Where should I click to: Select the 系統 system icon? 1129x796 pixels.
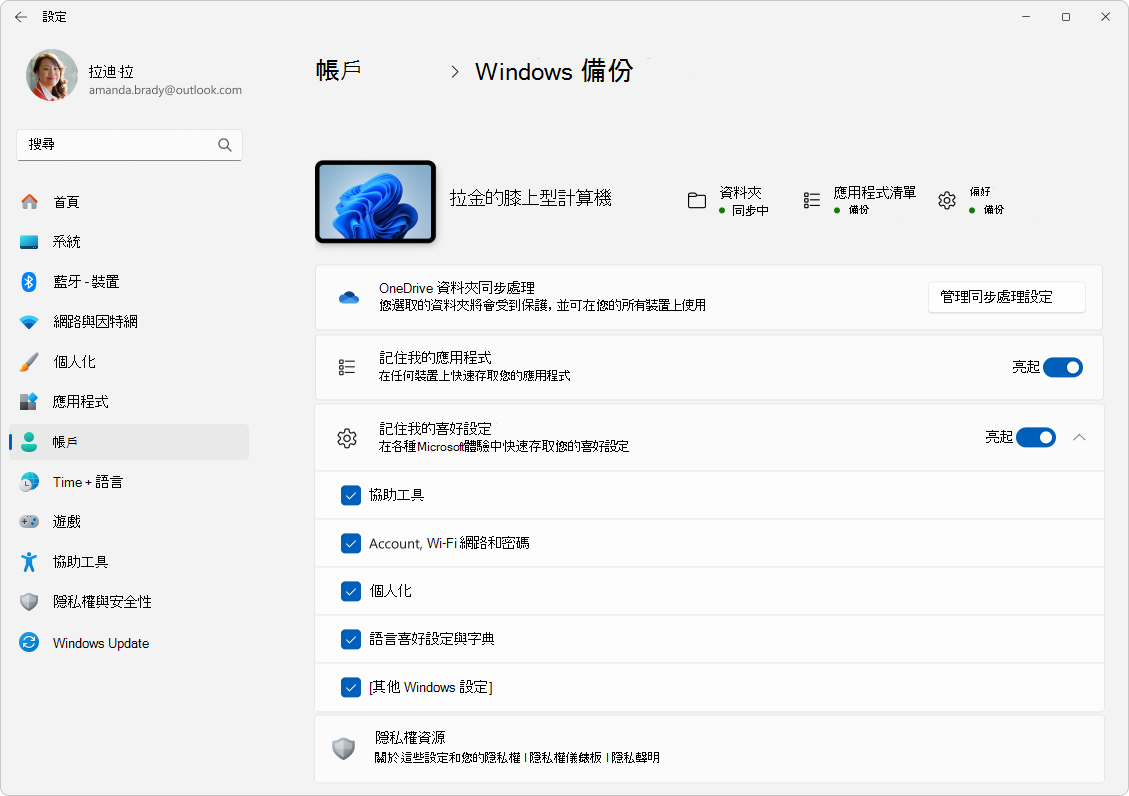tap(29, 242)
